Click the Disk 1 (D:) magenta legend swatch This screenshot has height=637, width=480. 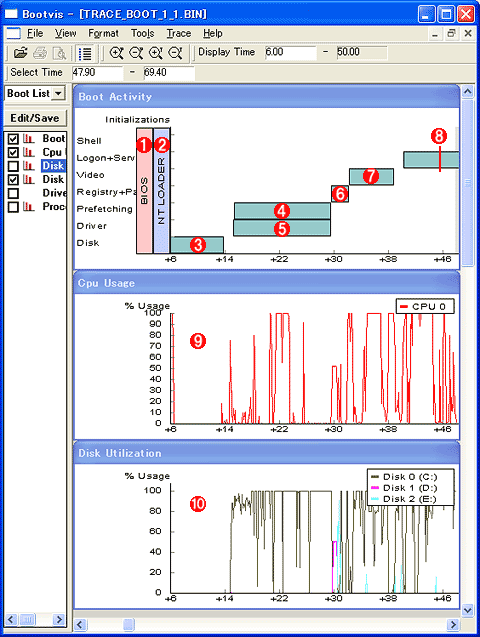[375, 488]
